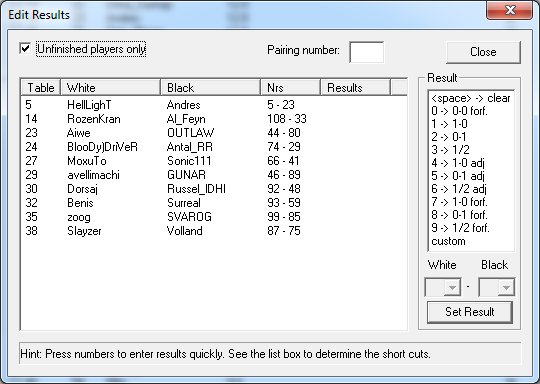This screenshot has height=384, width=540.
Task: Select the RozenKran vs Al_Feyn pairing
Action: 214,119
